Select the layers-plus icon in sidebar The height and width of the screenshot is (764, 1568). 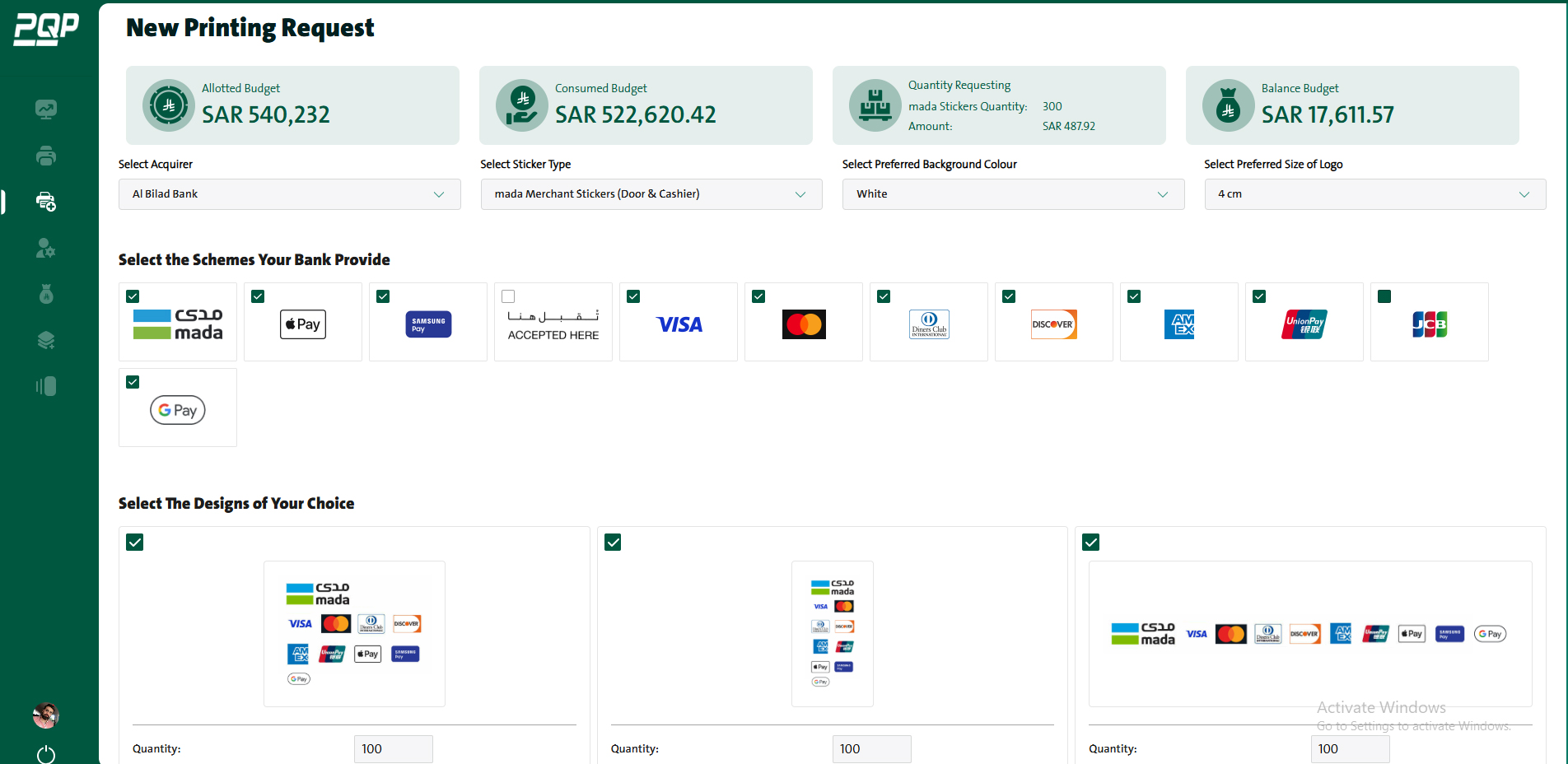(46, 340)
